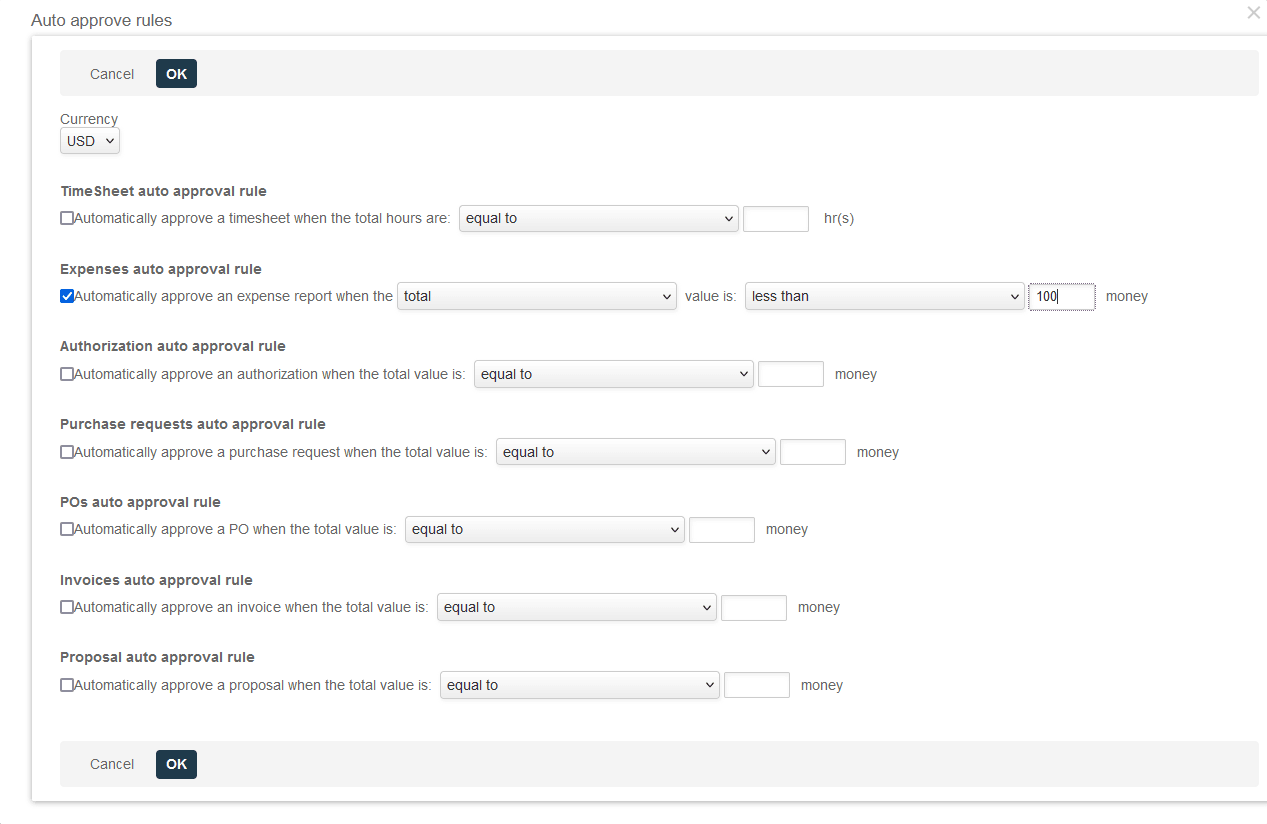Click the timesheet hours input field
Screen dimensions: 1267x824
pyautogui.click(x=775, y=218)
